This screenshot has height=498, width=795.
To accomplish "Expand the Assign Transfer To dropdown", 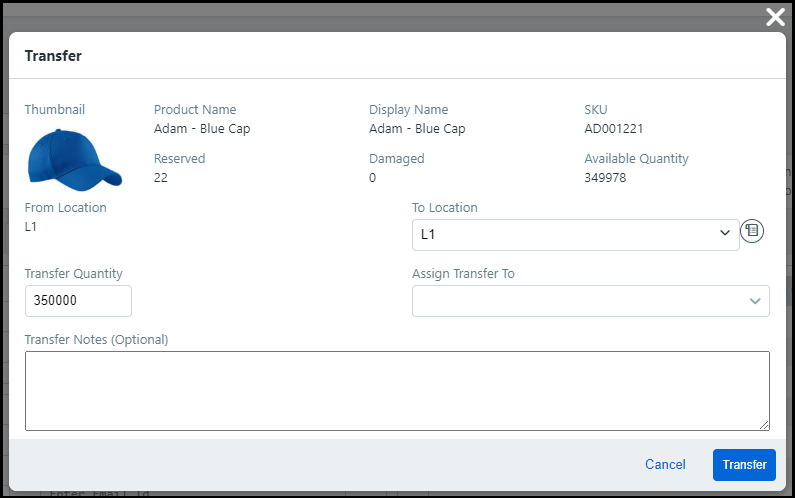I will pos(590,301).
